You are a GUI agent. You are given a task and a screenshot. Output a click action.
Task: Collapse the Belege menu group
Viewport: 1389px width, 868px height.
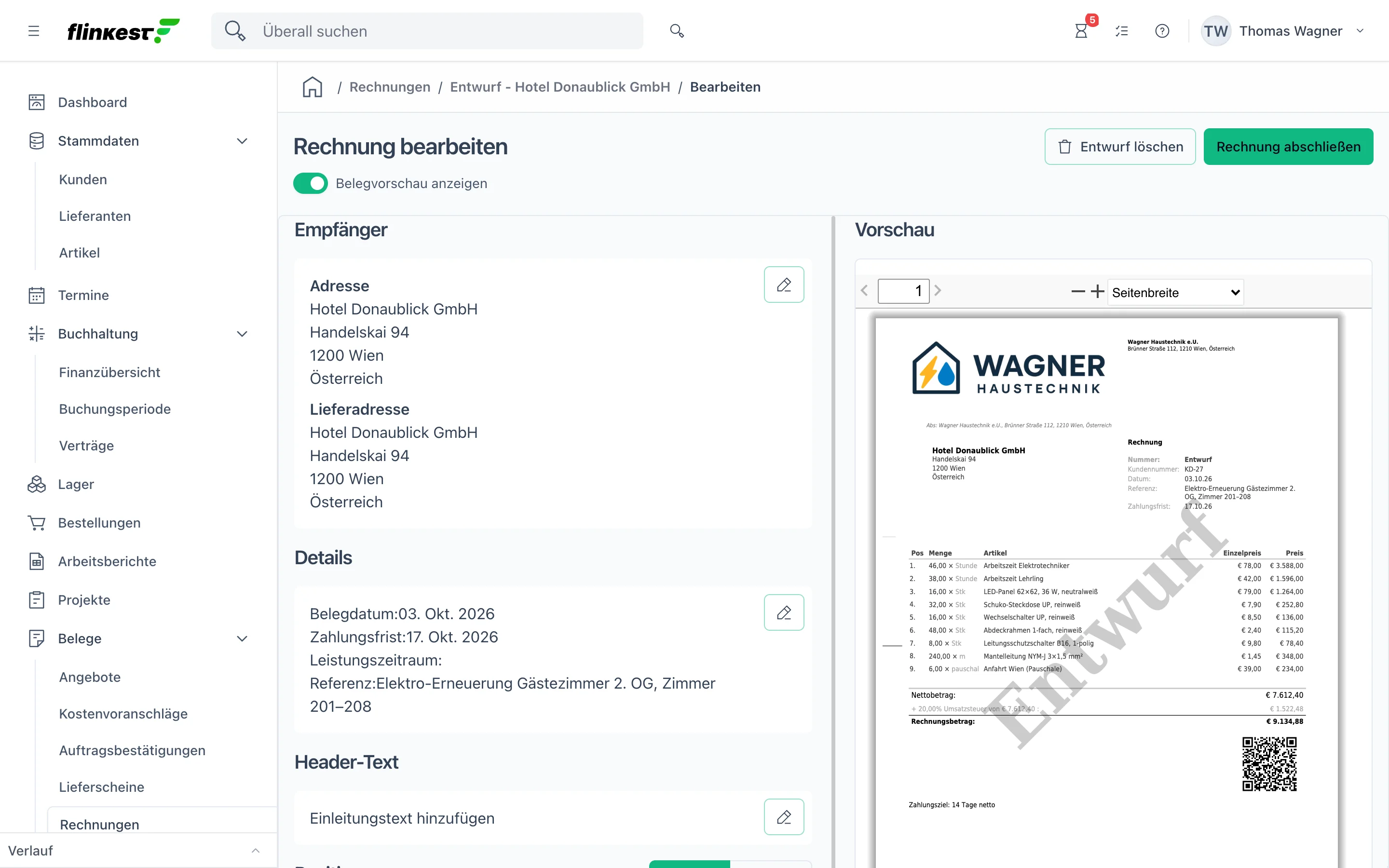(x=242, y=639)
